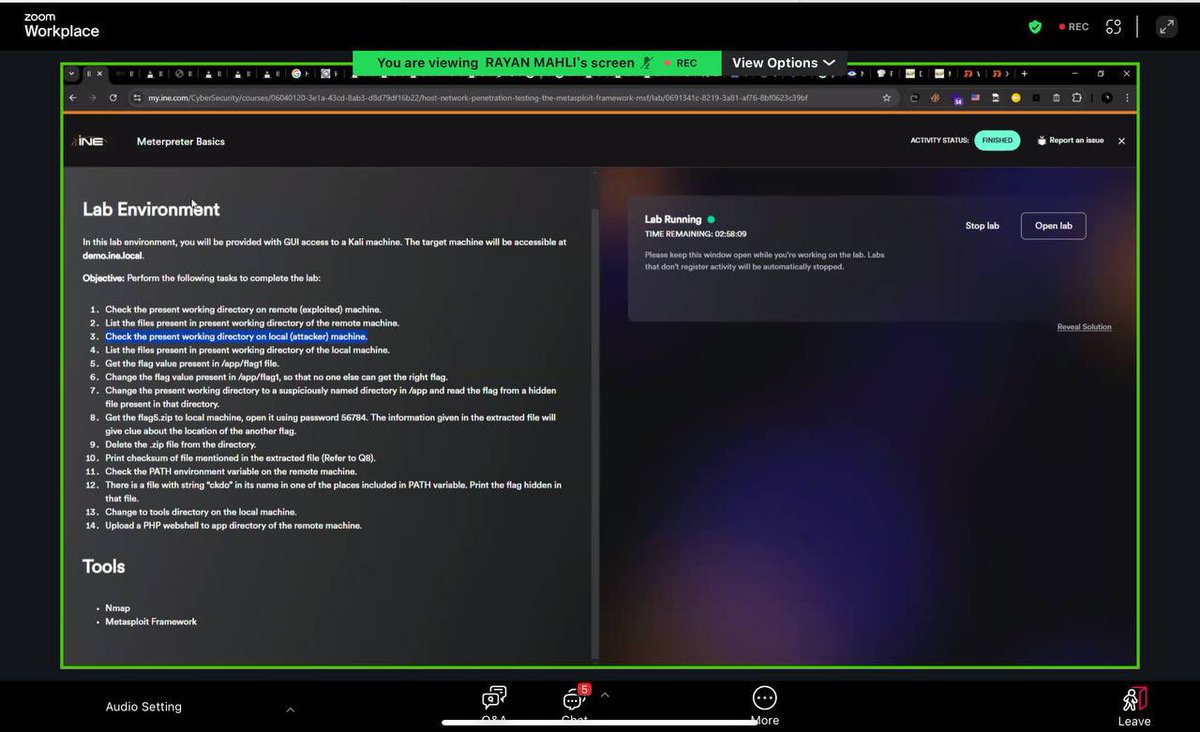Open a new browser tab with plus
The height and width of the screenshot is (732, 1200).
[x=1024, y=73]
